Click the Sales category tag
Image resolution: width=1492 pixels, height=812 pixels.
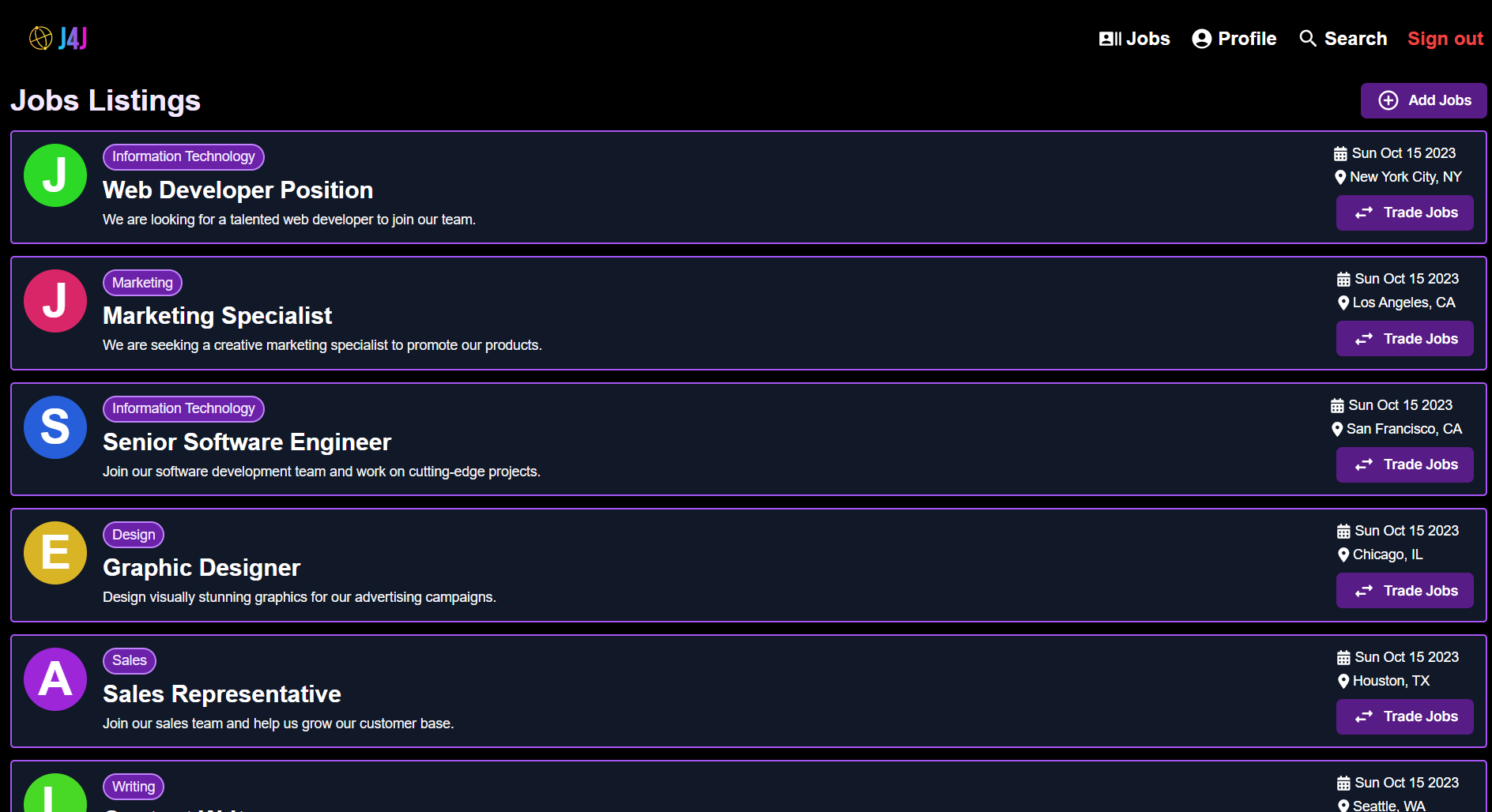click(130, 660)
